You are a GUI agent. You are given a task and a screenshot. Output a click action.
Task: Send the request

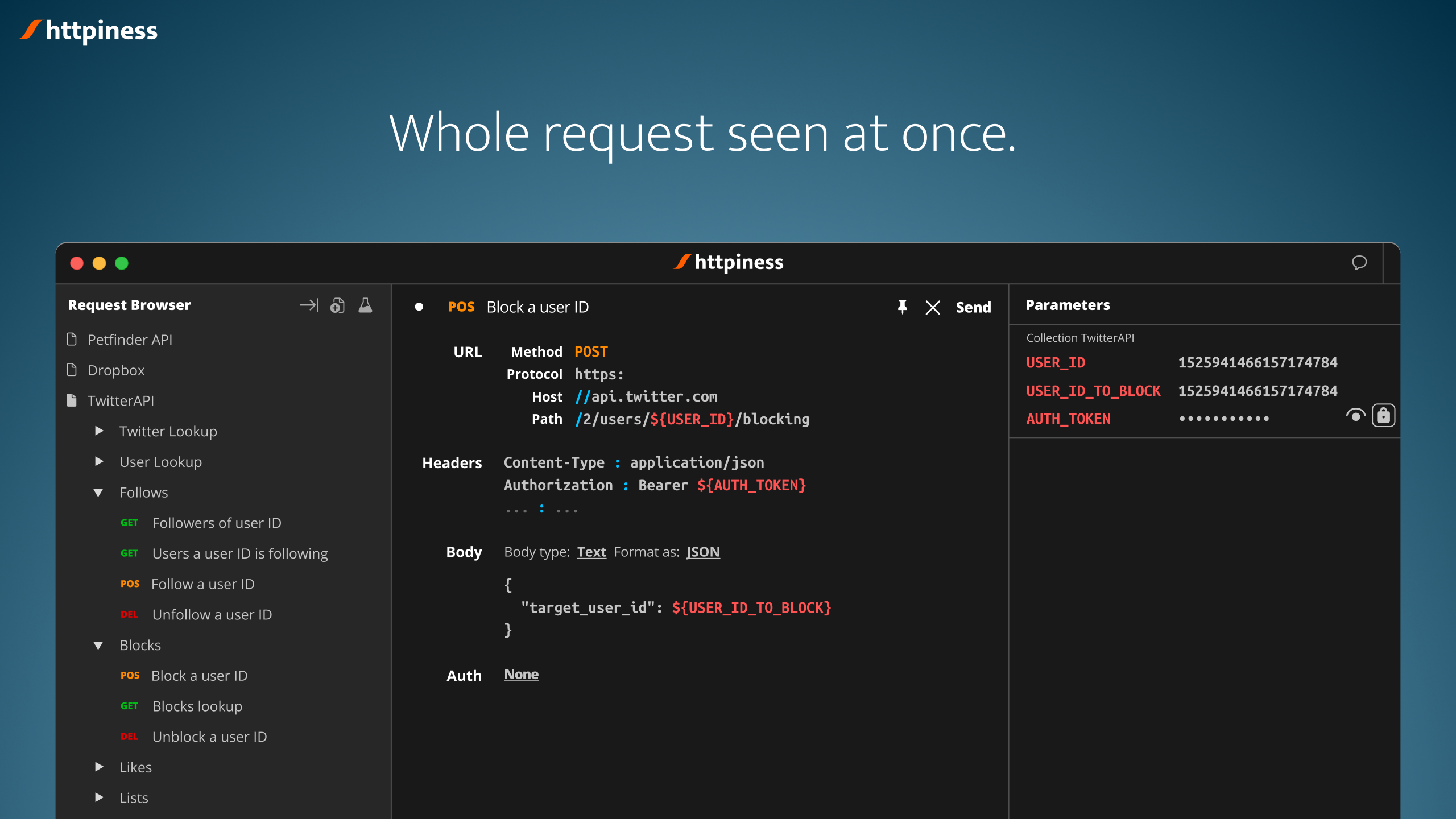coord(973,307)
